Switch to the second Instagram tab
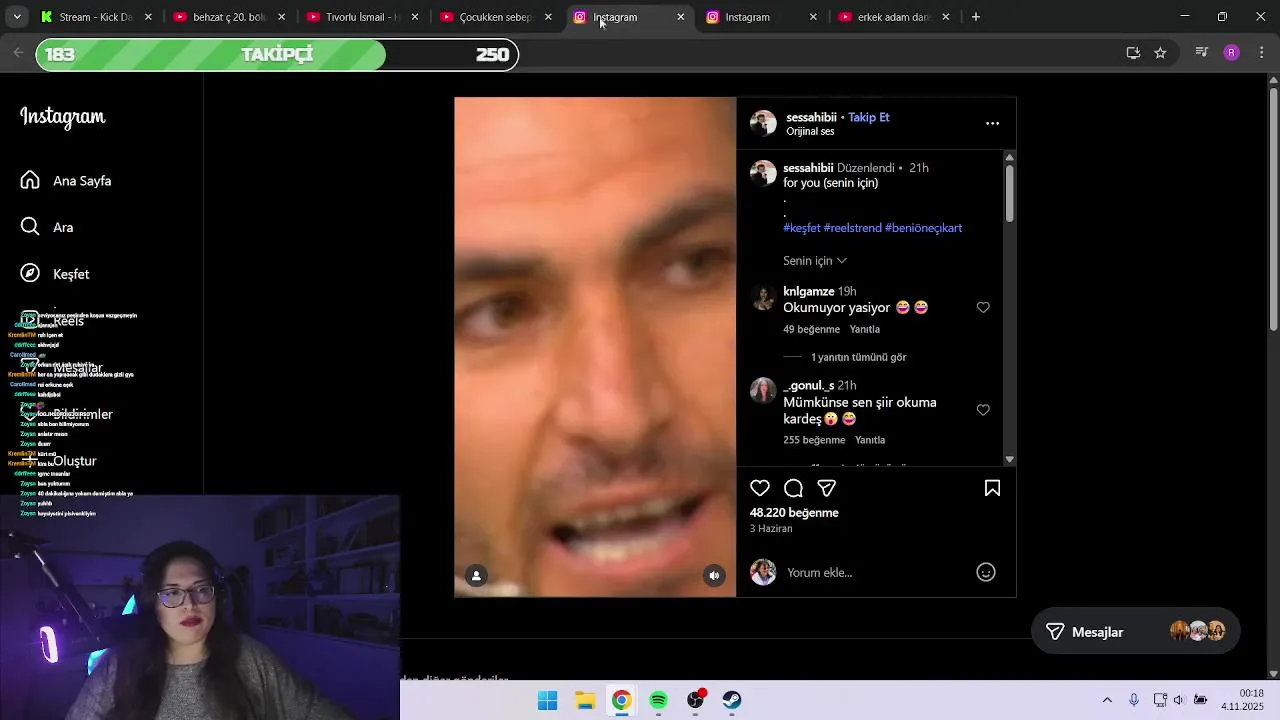This screenshot has width=1280, height=720. tap(760, 17)
